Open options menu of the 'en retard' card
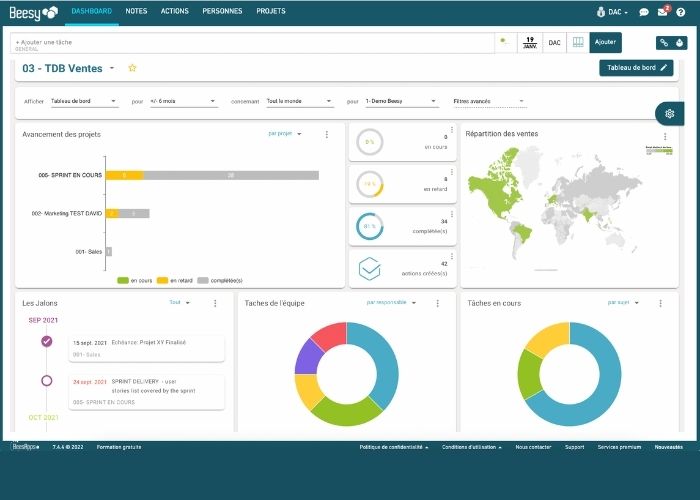Screen dimensions: 700x500 click(452, 172)
